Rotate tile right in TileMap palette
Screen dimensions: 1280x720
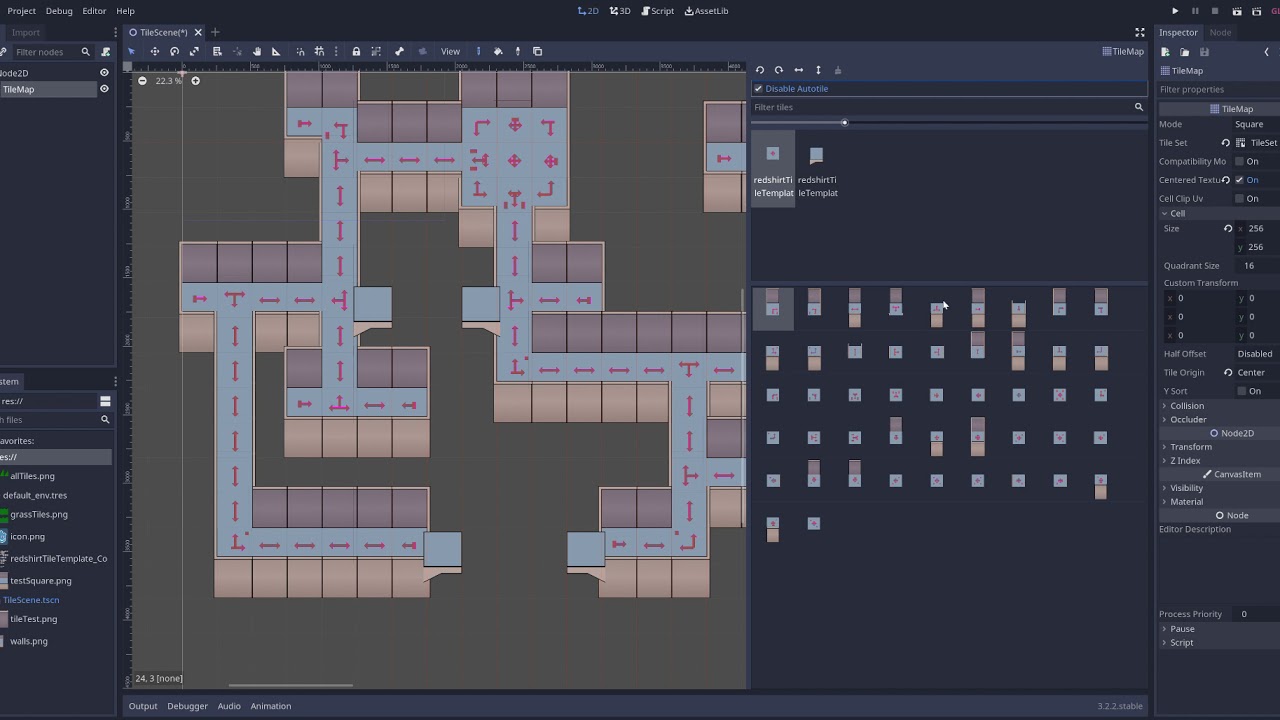pyautogui.click(x=779, y=70)
